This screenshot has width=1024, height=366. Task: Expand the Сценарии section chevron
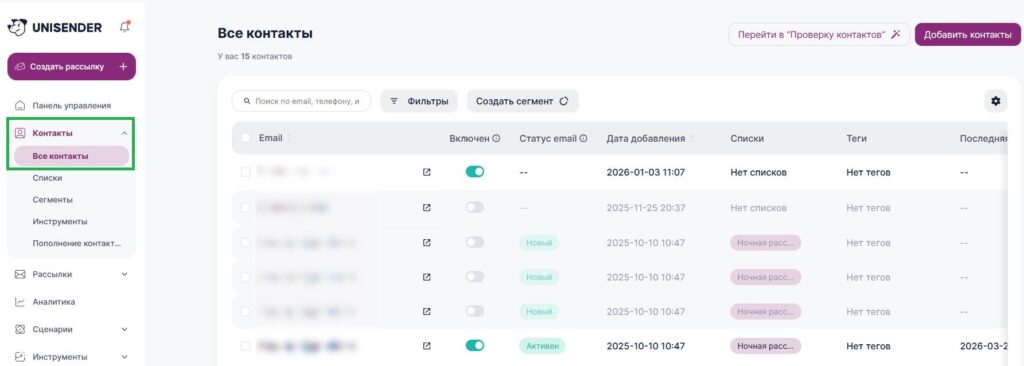click(x=124, y=329)
